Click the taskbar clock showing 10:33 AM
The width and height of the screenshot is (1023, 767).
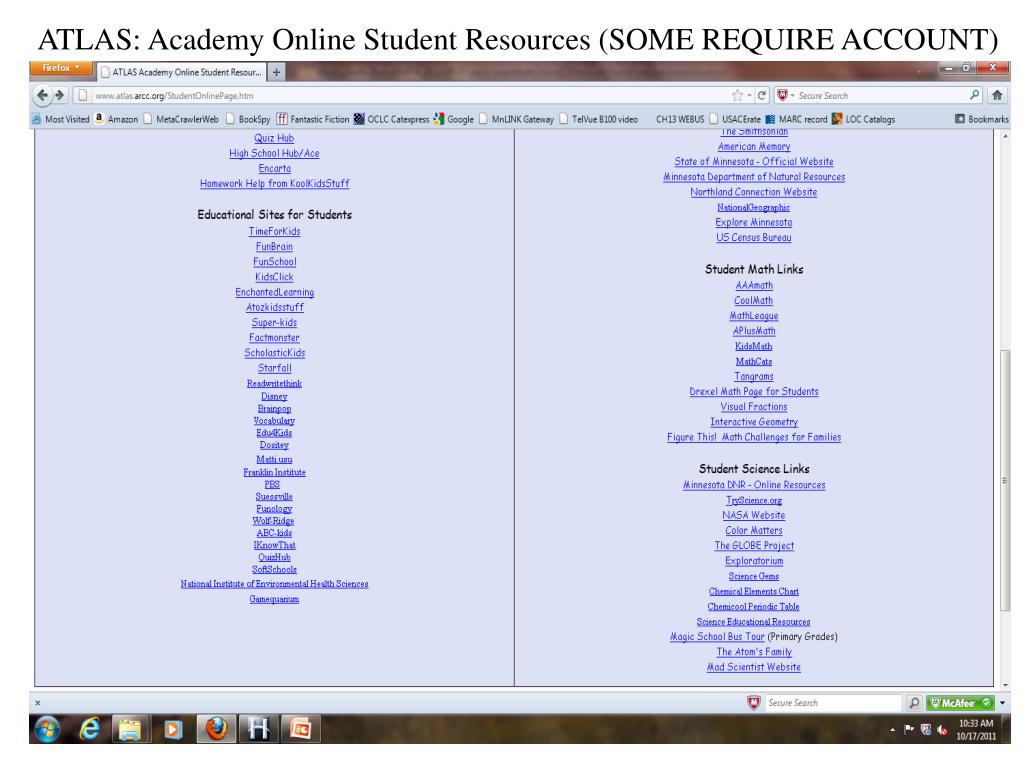(977, 729)
